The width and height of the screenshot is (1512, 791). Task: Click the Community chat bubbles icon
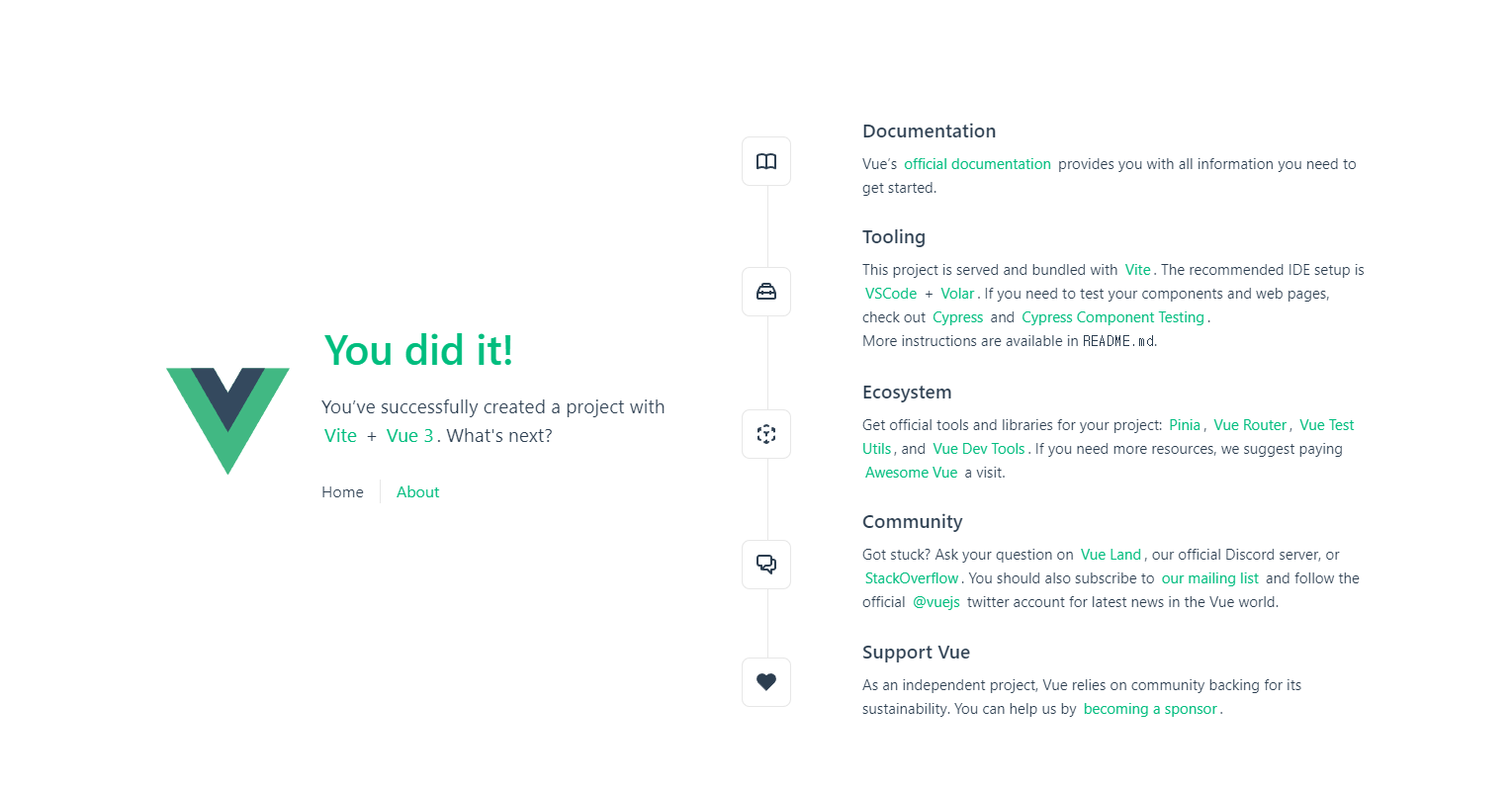766,565
